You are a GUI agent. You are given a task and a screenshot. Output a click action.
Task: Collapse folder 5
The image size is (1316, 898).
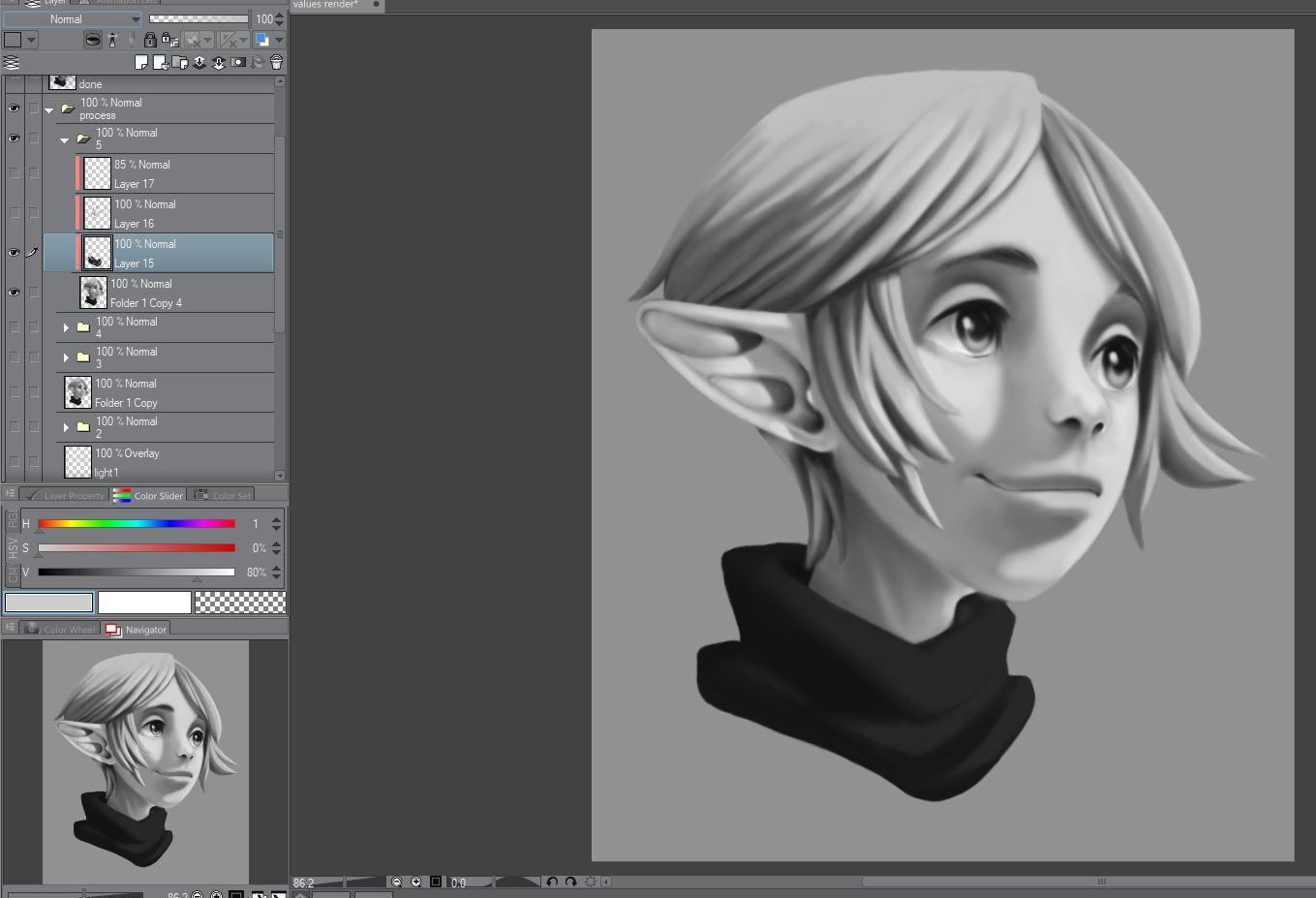click(65, 139)
